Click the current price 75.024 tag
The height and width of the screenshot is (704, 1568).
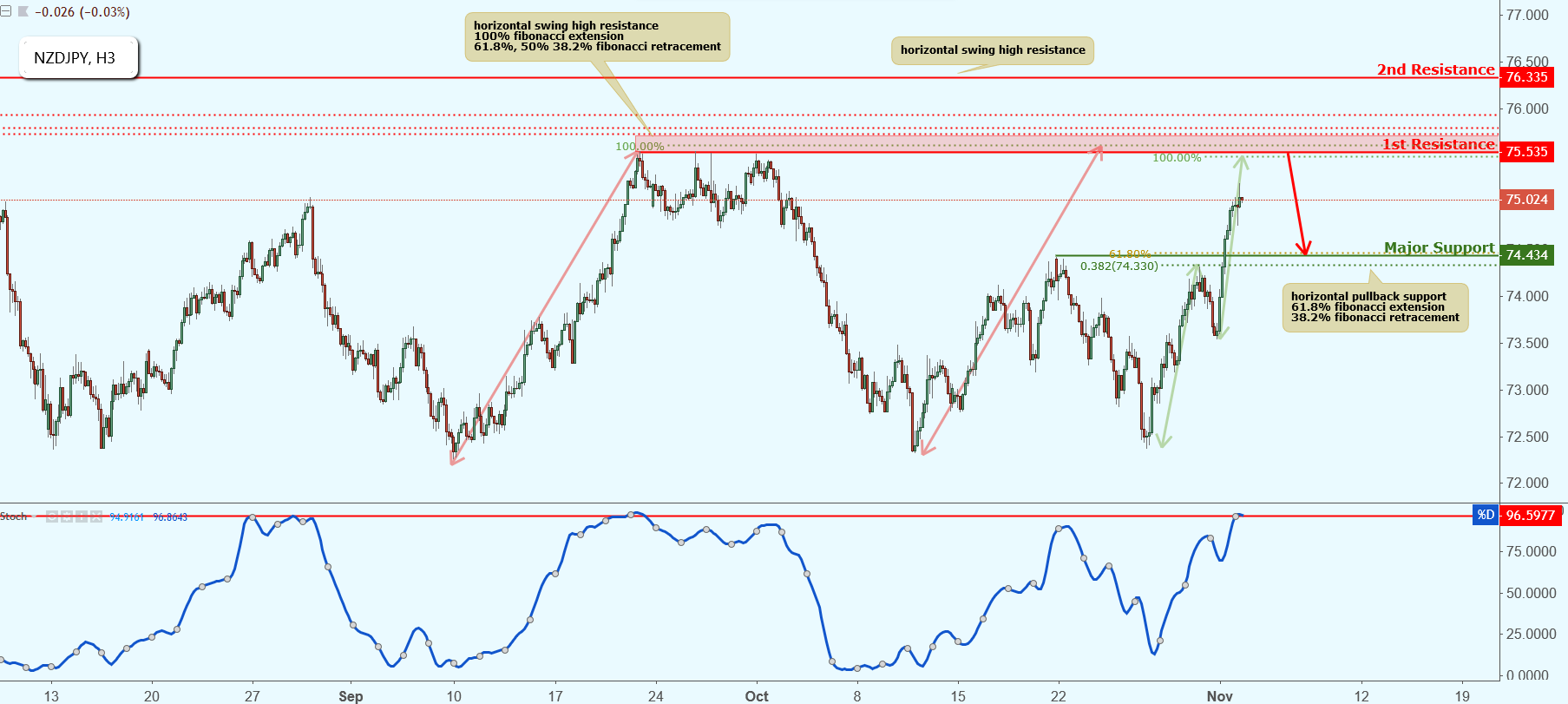[x=1526, y=200]
